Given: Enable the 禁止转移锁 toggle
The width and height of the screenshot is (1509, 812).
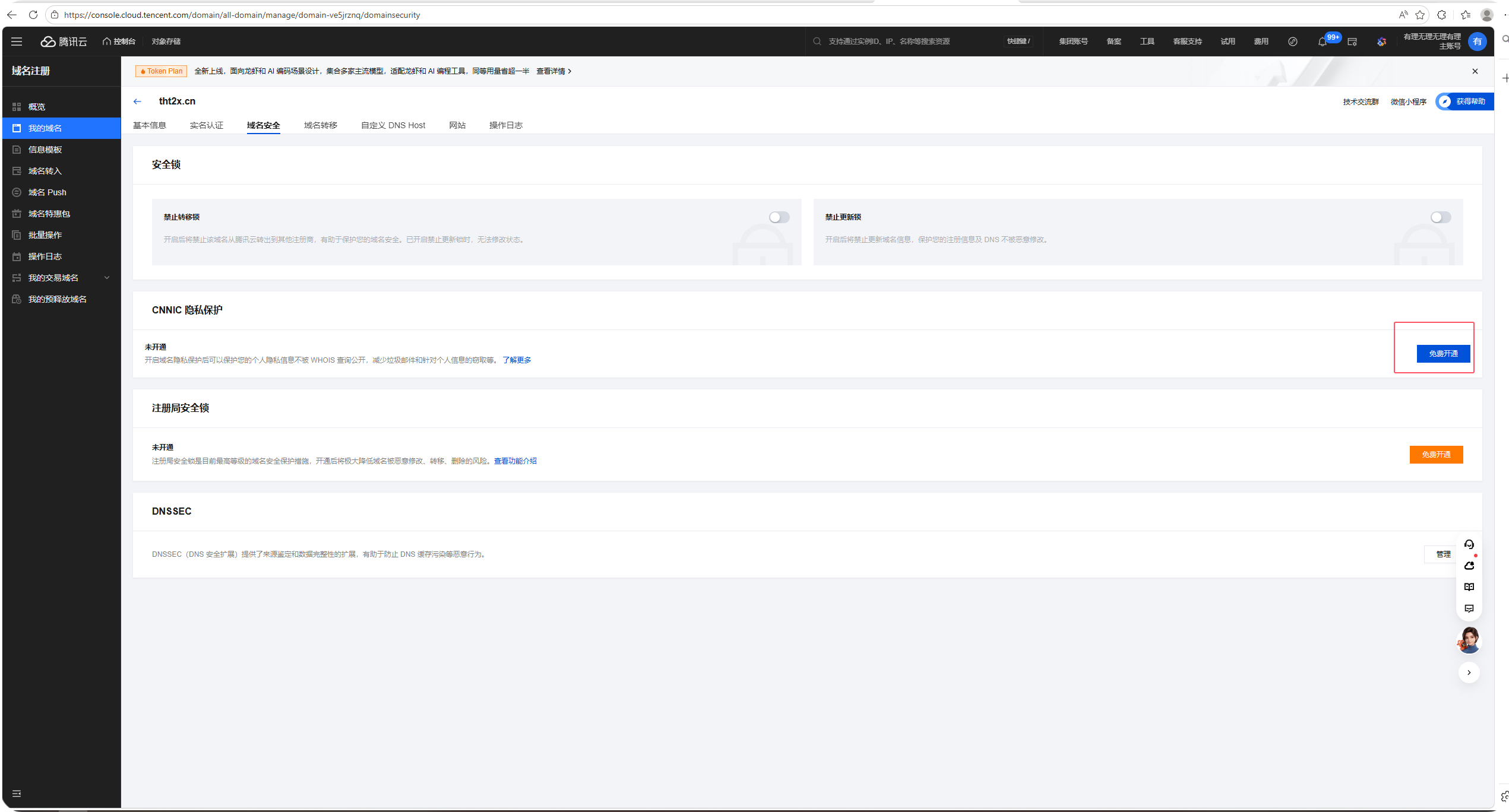Looking at the screenshot, I should click(x=779, y=217).
